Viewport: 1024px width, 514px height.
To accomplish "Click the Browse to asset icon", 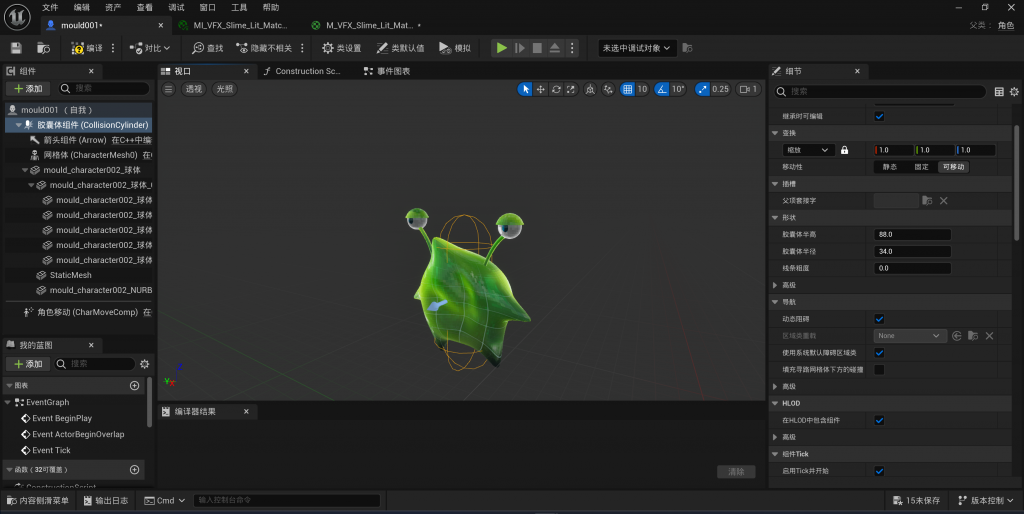I will pos(43,48).
